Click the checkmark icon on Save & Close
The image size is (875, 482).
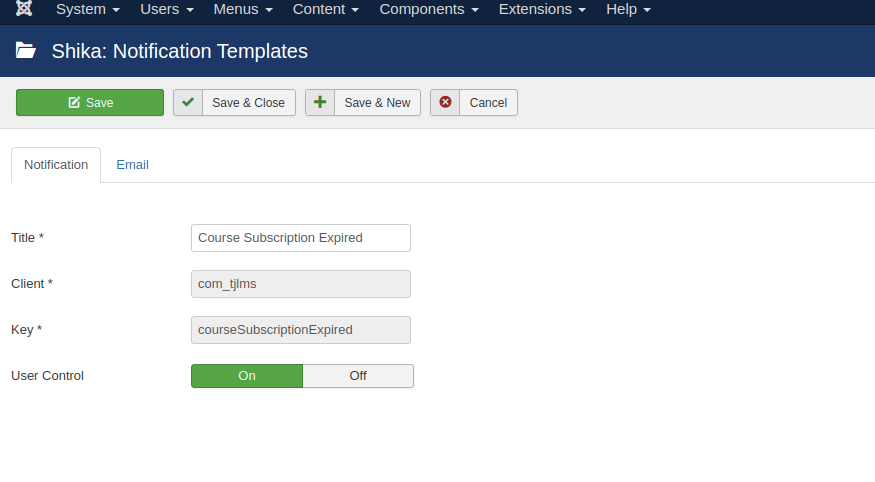[188, 102]
